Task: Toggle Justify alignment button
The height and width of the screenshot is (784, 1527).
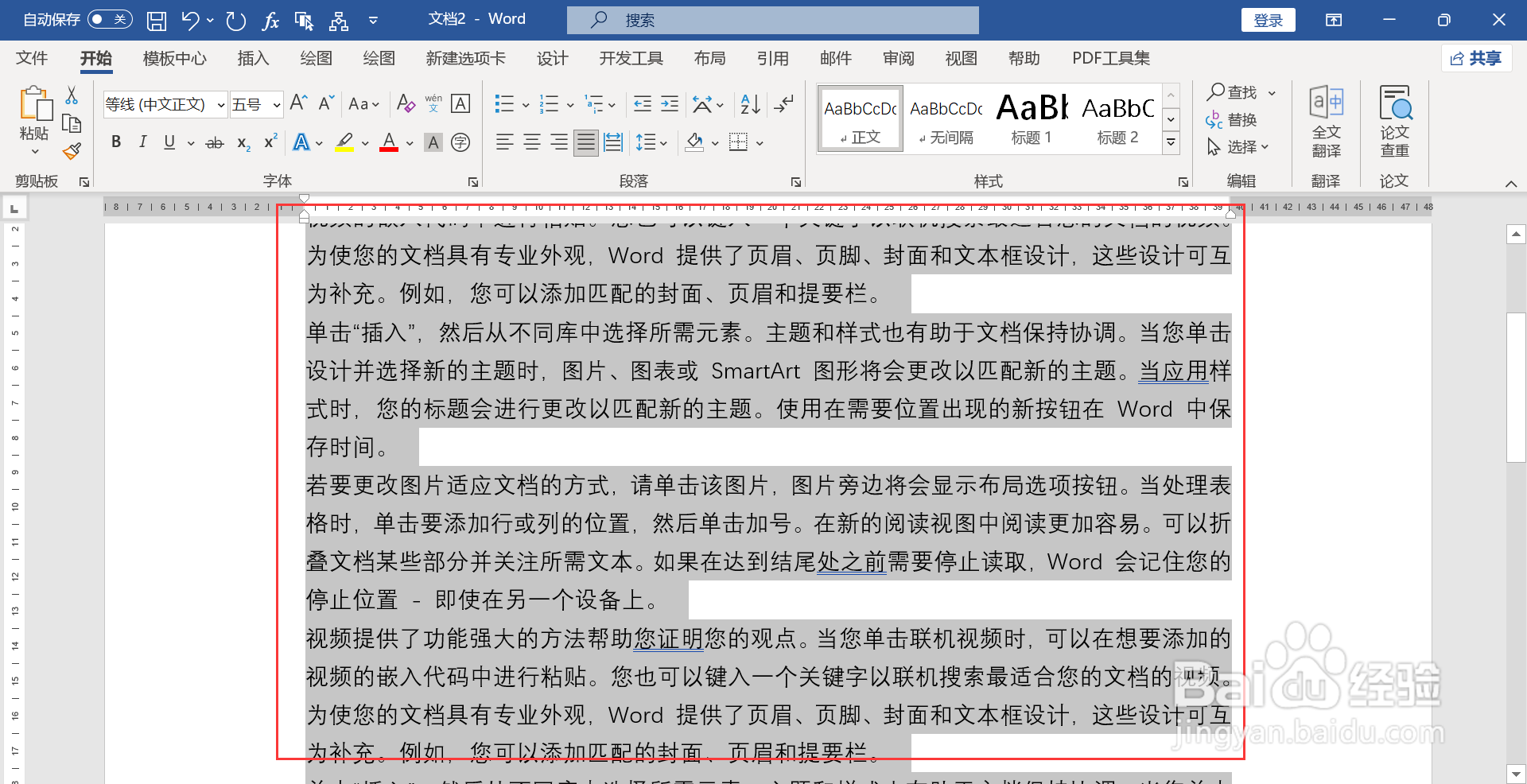Action: (x=586, y=142)
